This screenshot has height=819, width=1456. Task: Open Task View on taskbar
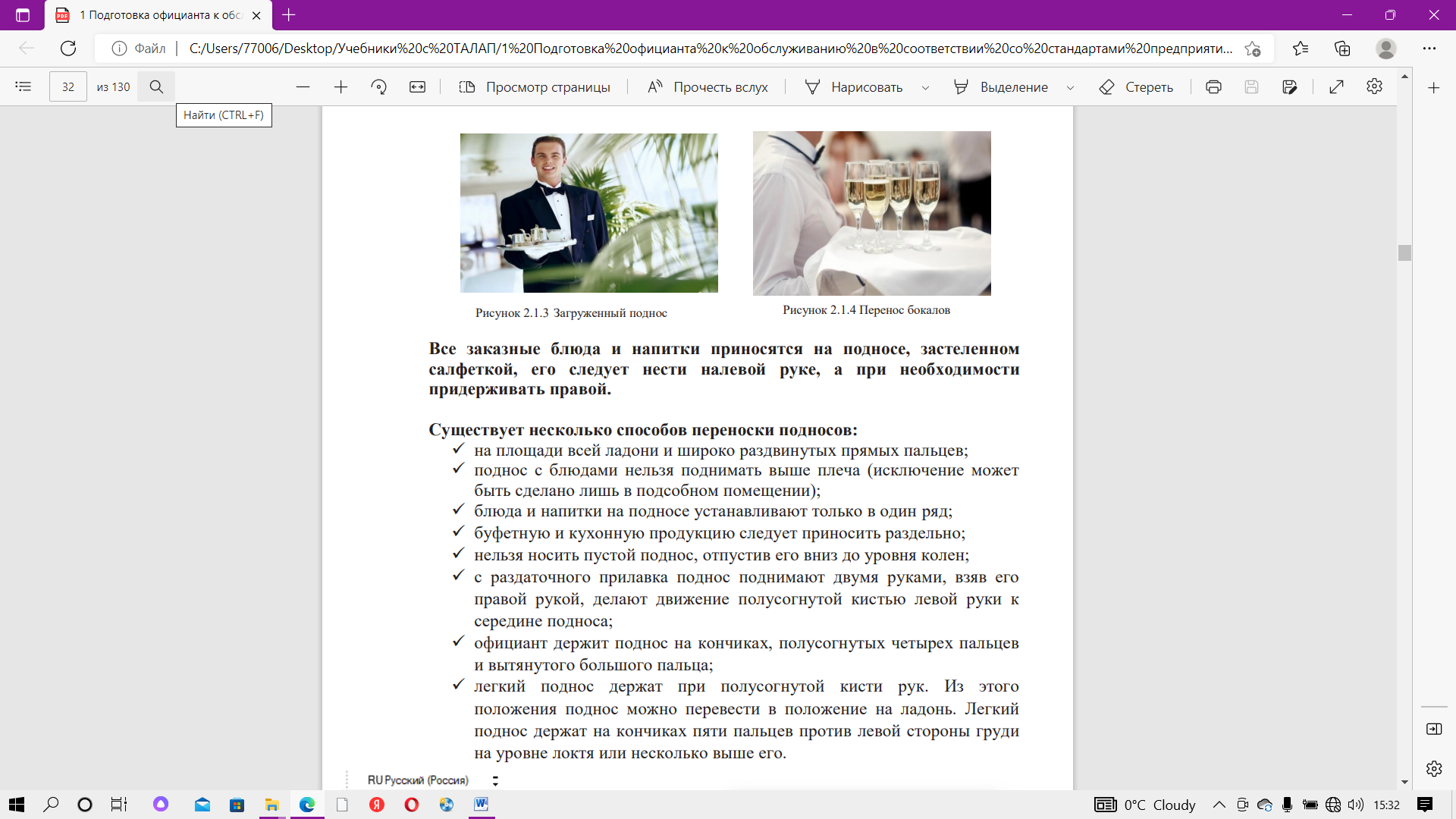pos(119,805)
